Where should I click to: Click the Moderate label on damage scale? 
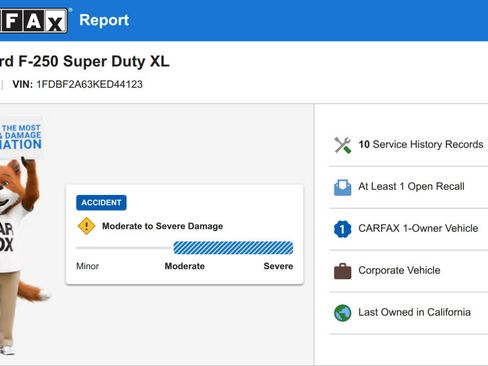pyautogui.click(x=185, y=266)
